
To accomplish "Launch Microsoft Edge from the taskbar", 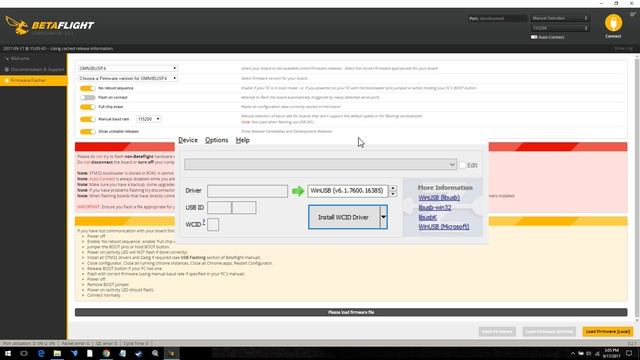I will click(x=41, y=353).
